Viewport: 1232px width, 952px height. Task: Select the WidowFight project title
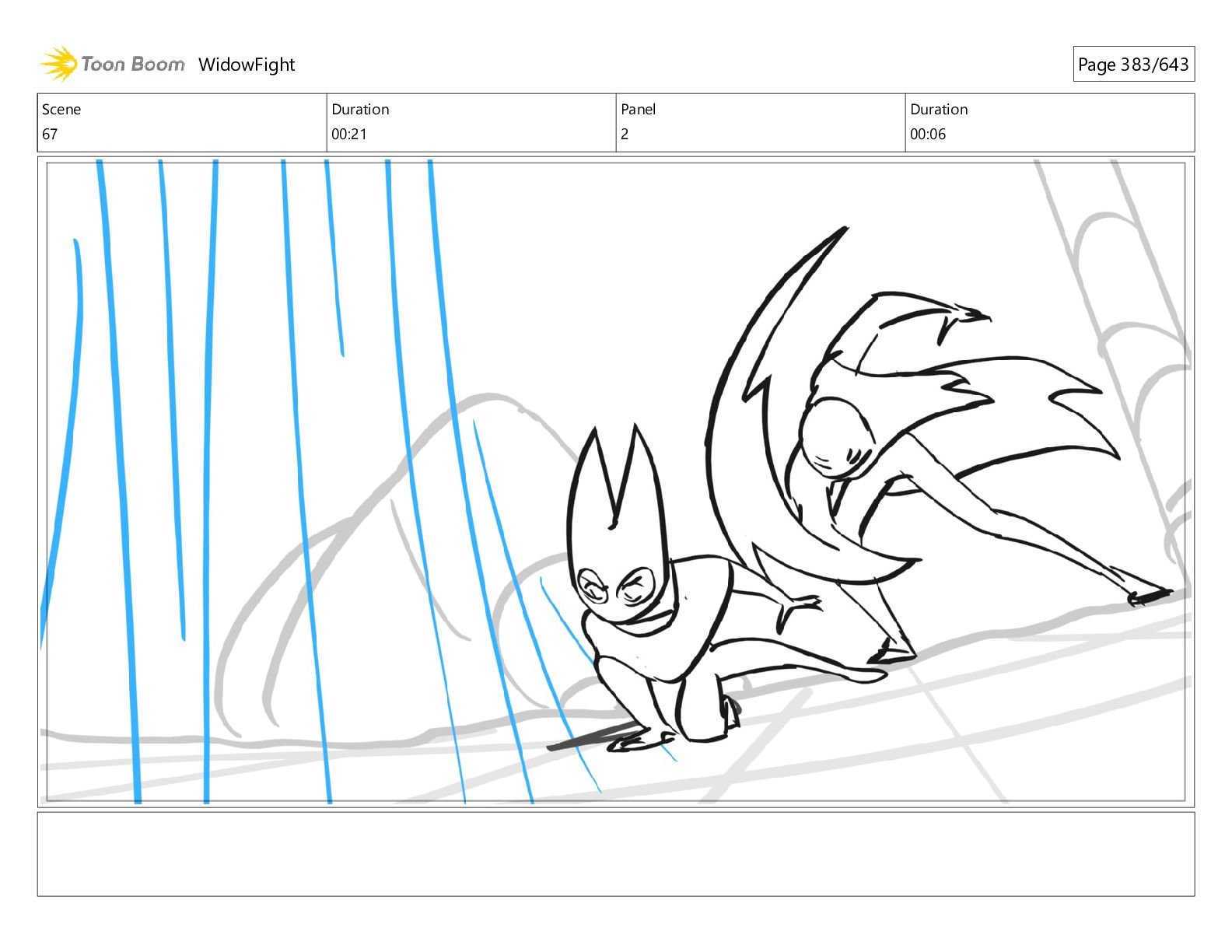(x=247, y=65)
